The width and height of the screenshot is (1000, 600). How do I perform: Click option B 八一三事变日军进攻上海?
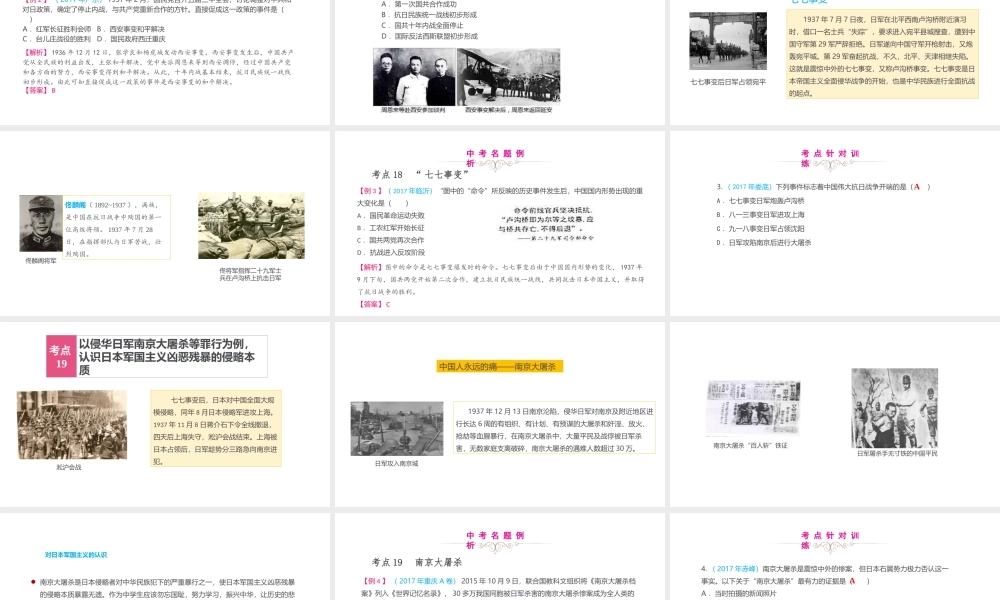coord(760,215)
